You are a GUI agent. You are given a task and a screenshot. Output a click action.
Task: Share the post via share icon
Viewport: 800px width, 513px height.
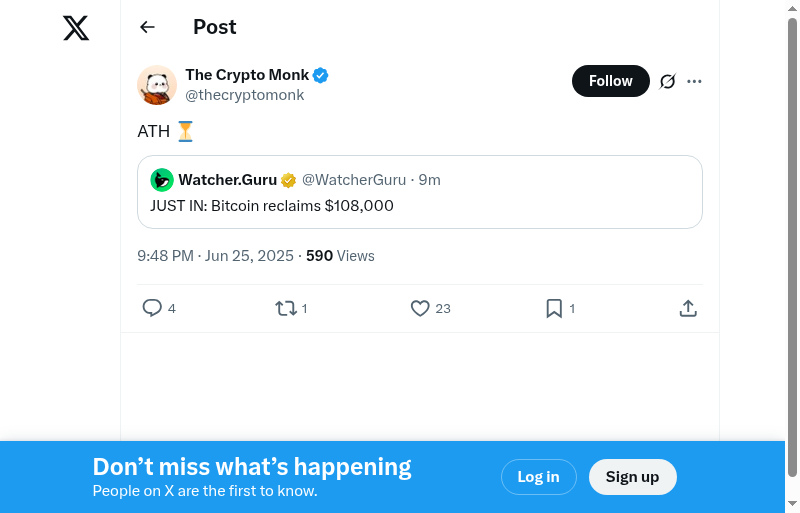(x=688, y=308)
